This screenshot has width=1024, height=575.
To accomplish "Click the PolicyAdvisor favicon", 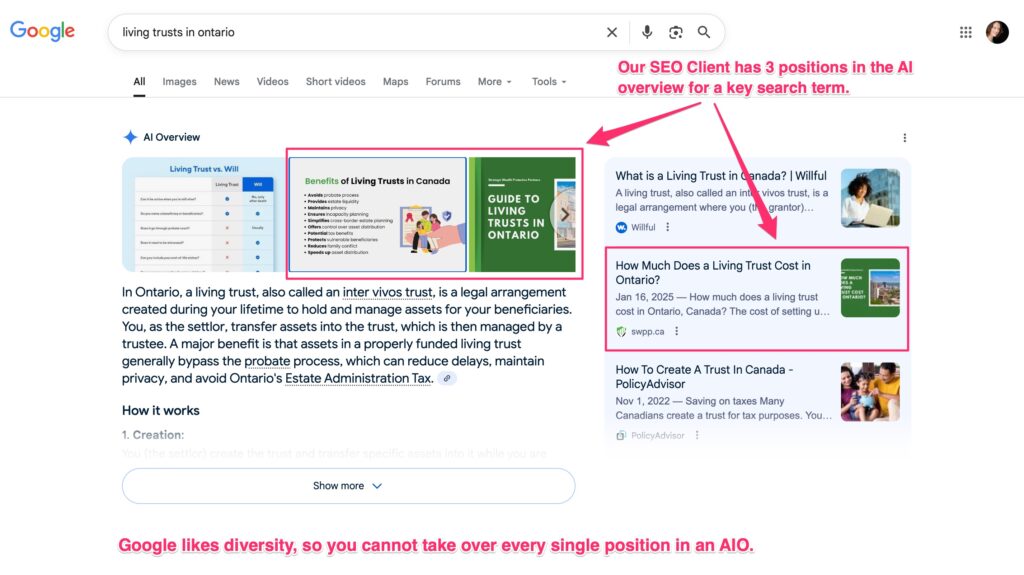I will [x=621, y=435].
